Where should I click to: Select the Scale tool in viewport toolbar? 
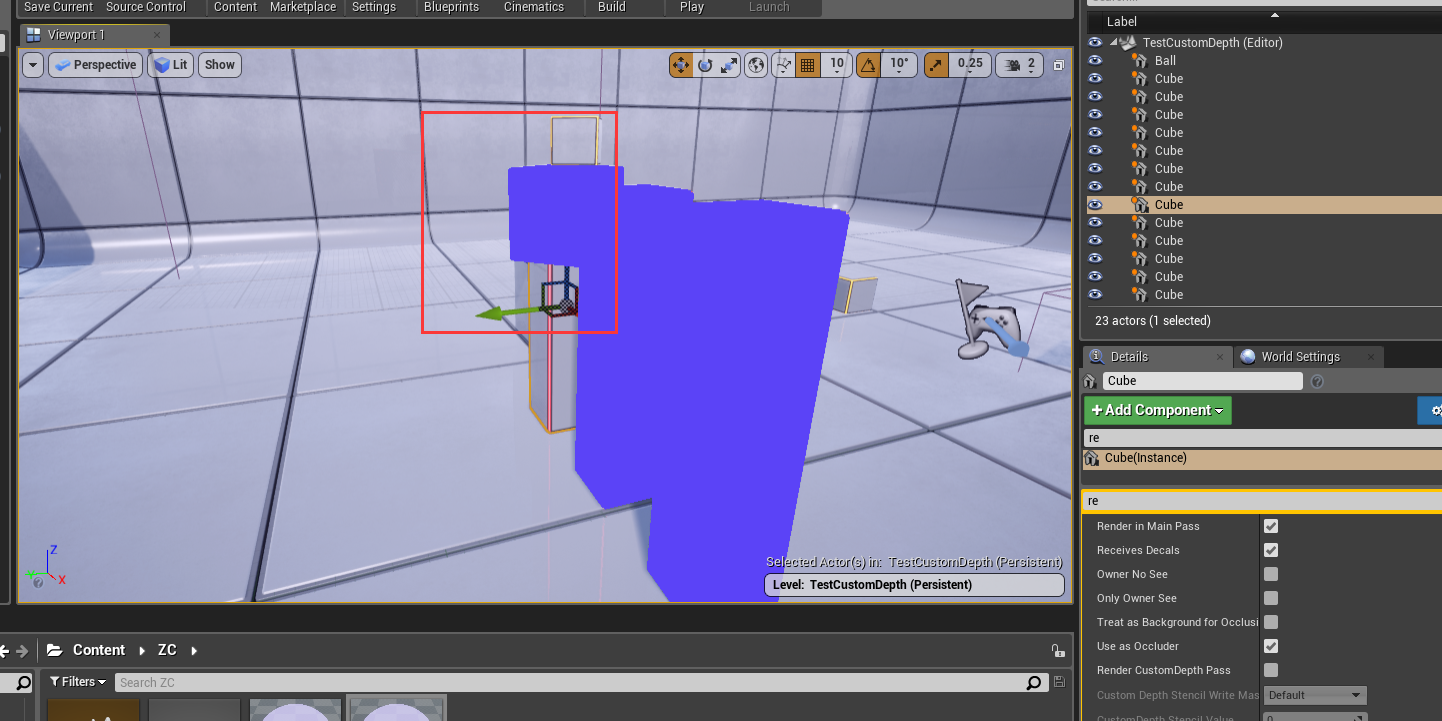728,64
